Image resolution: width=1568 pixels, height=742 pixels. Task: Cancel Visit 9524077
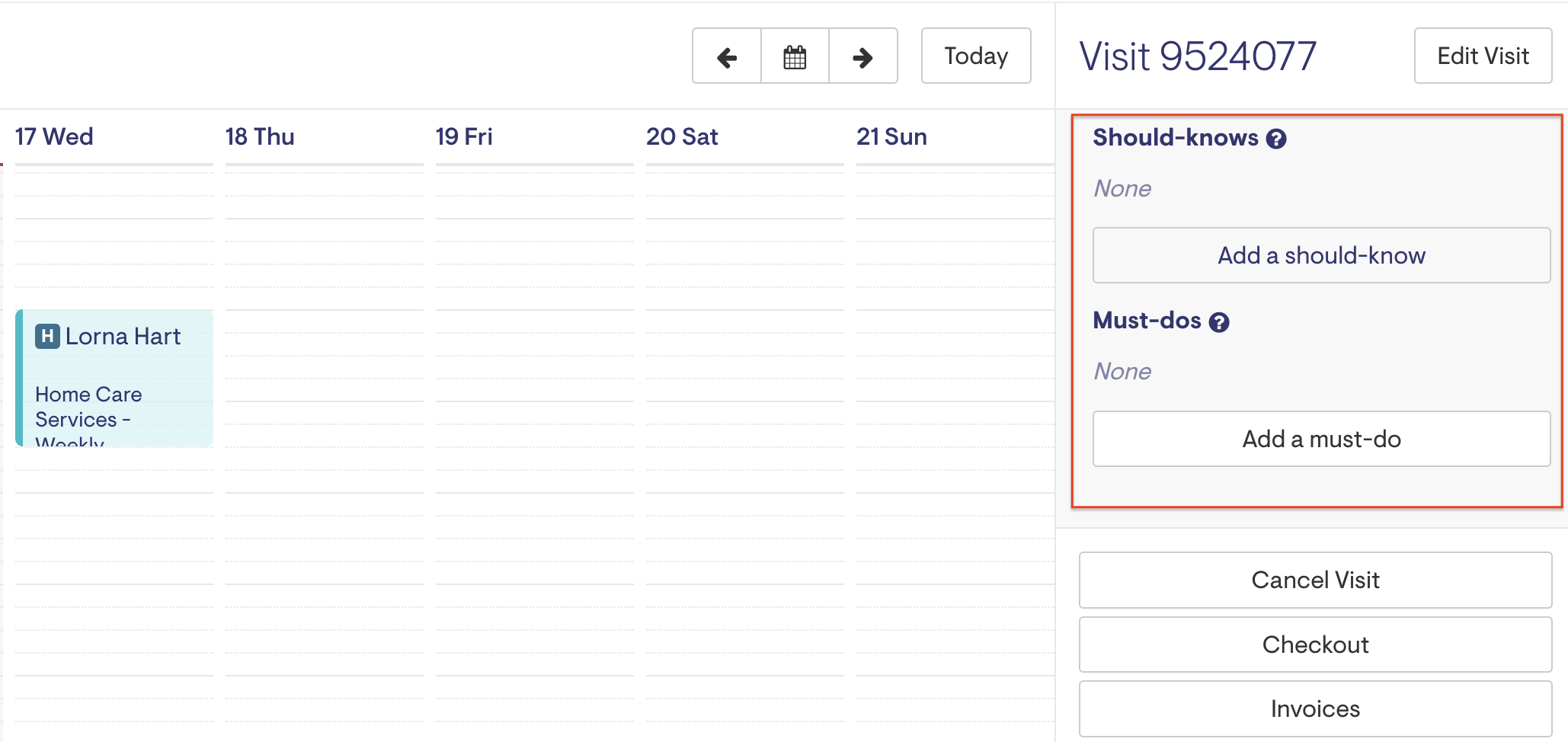coord(1314,580)
